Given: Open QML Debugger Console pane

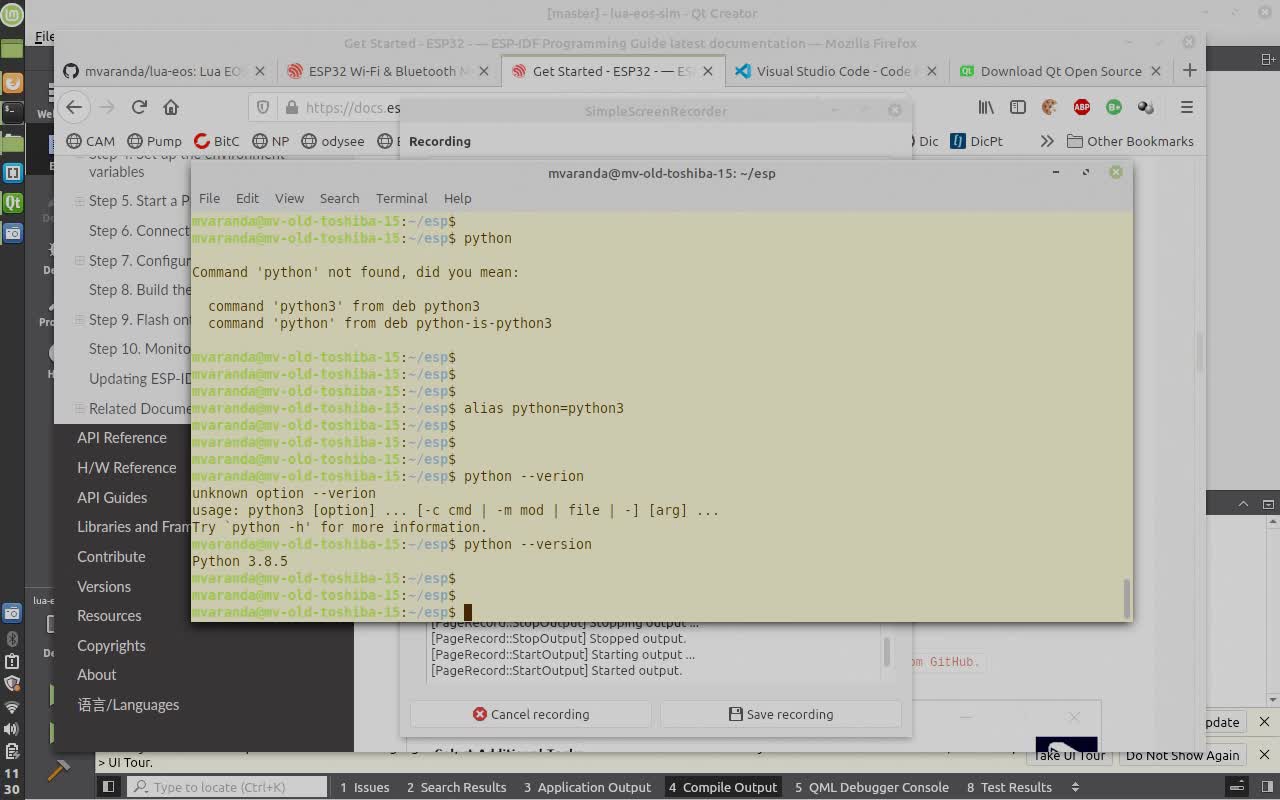Looking at the screenshot, I should [x=872, y=787].
